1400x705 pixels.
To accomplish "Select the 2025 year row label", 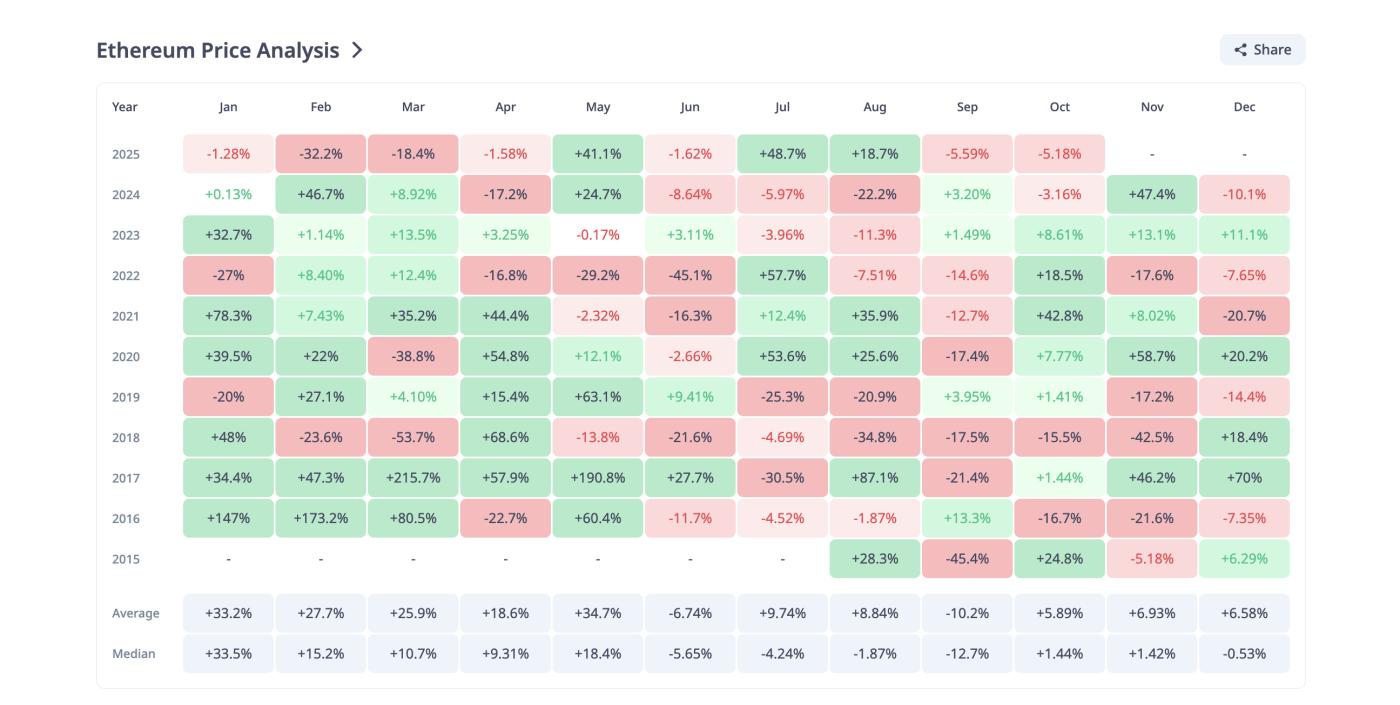I will 126,154.
